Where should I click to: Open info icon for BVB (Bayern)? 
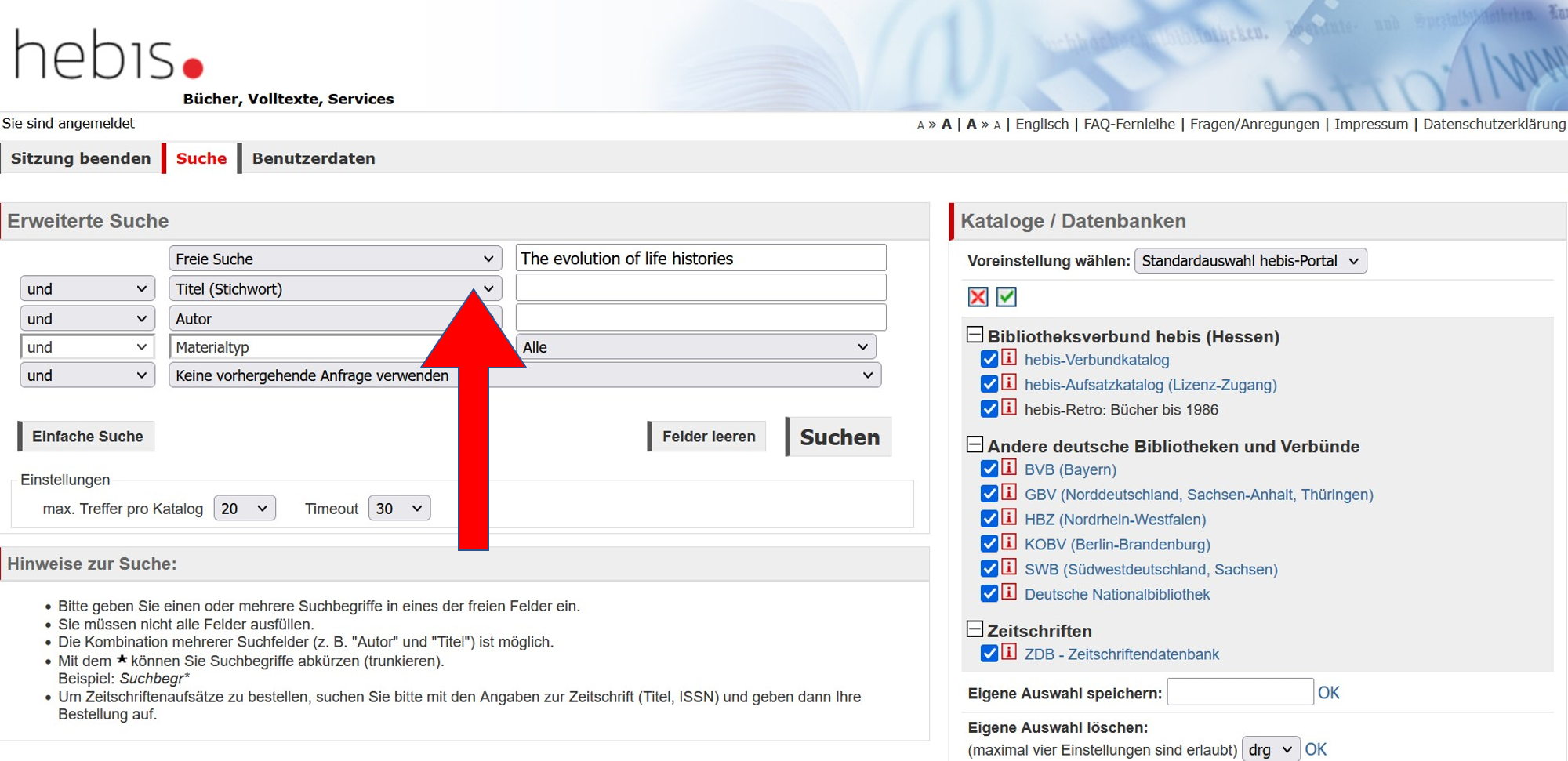(x=1009, y=469)
